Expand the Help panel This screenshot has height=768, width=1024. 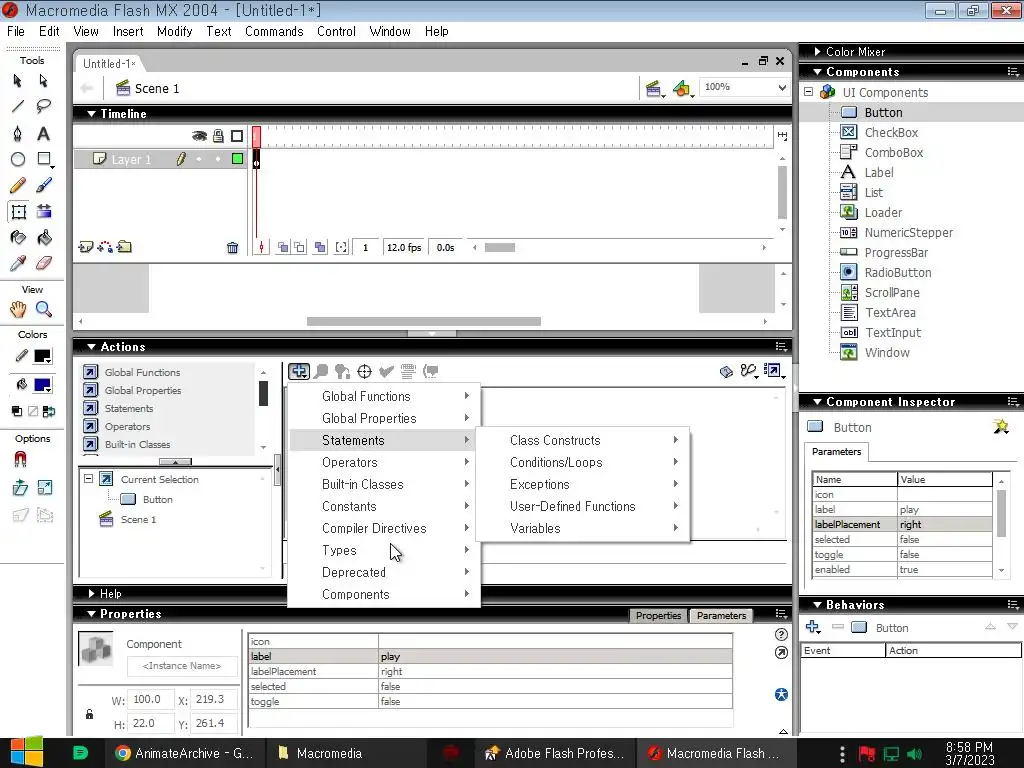[91, 594]
